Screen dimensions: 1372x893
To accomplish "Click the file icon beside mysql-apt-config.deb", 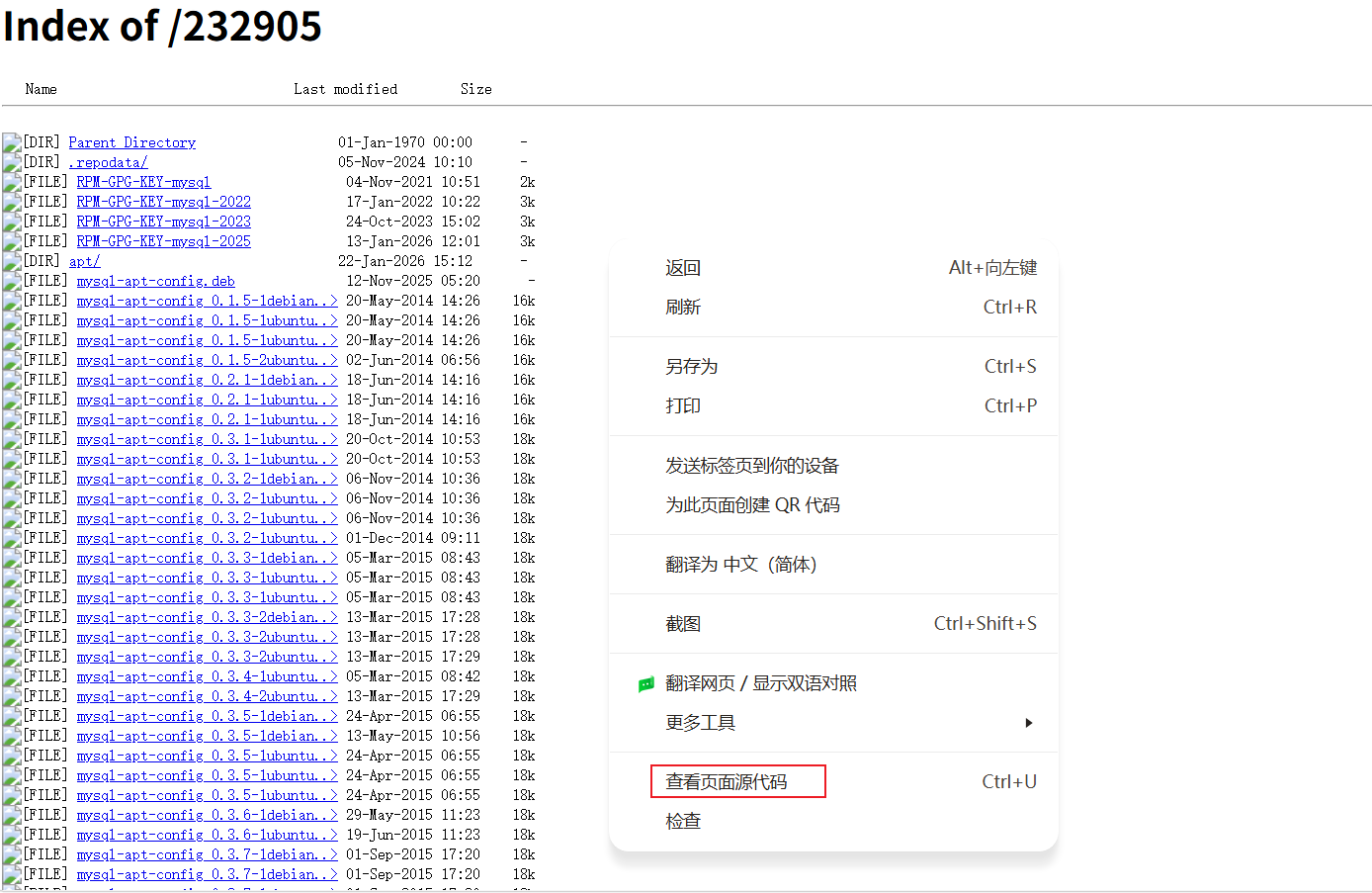I will click(x=12, y=281).
